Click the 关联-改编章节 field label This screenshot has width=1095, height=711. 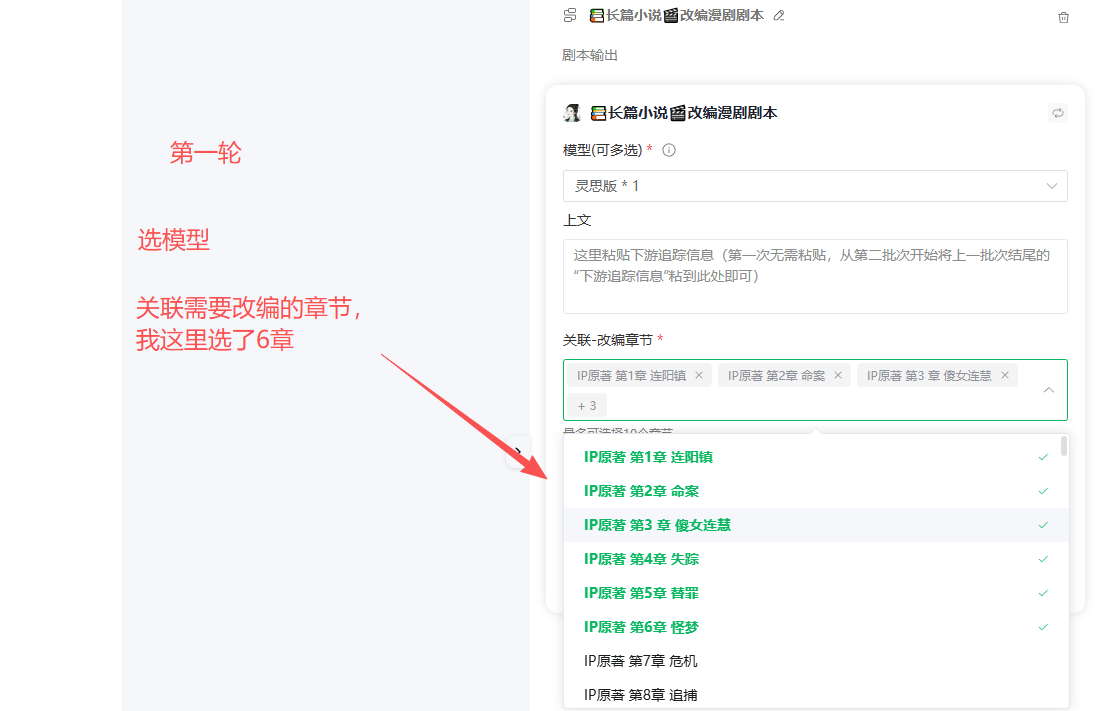[608, 340]
